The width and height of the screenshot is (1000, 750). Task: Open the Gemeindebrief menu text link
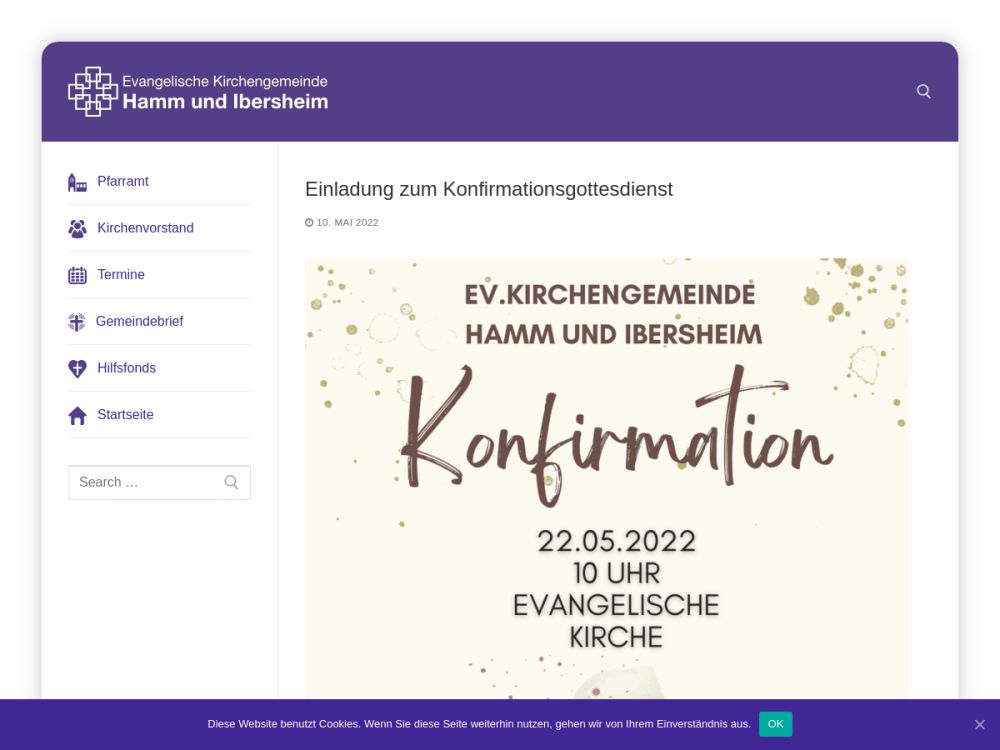[139, 321]
